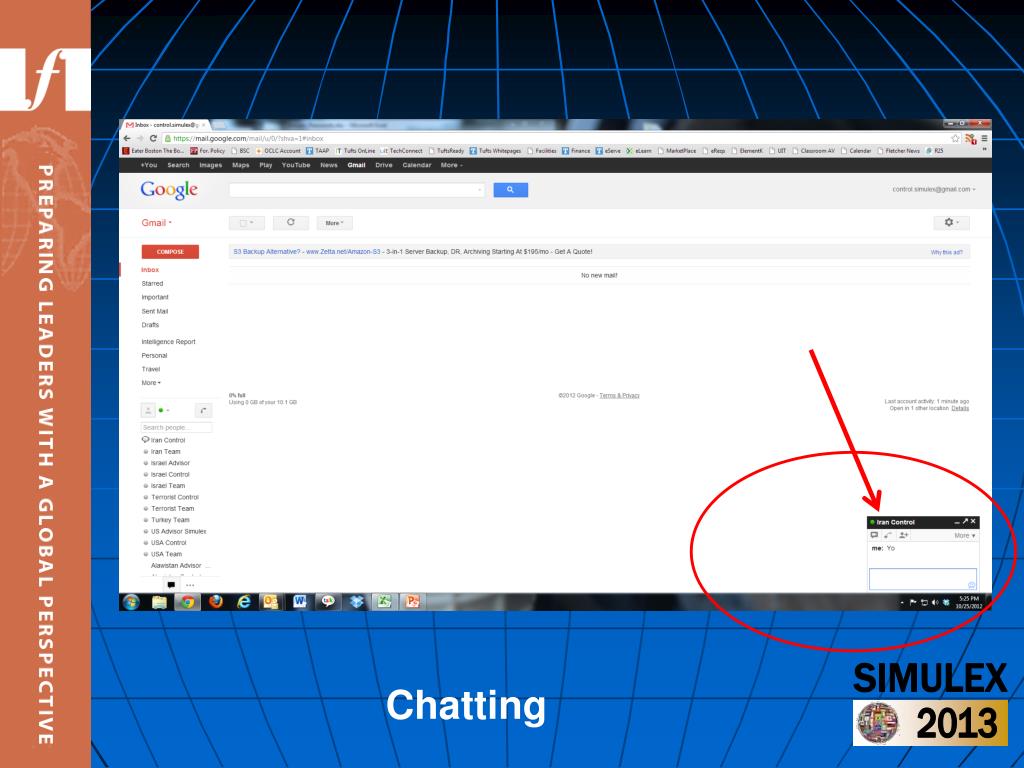Viewport: 1024px width, 768px height.
Task: Open Excel from the taskbar
Action: pos(384,602)
